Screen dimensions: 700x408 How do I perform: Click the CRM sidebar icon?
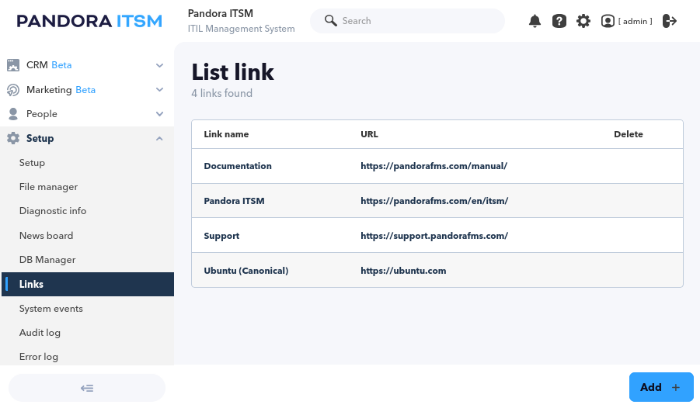tap(13, 65)
